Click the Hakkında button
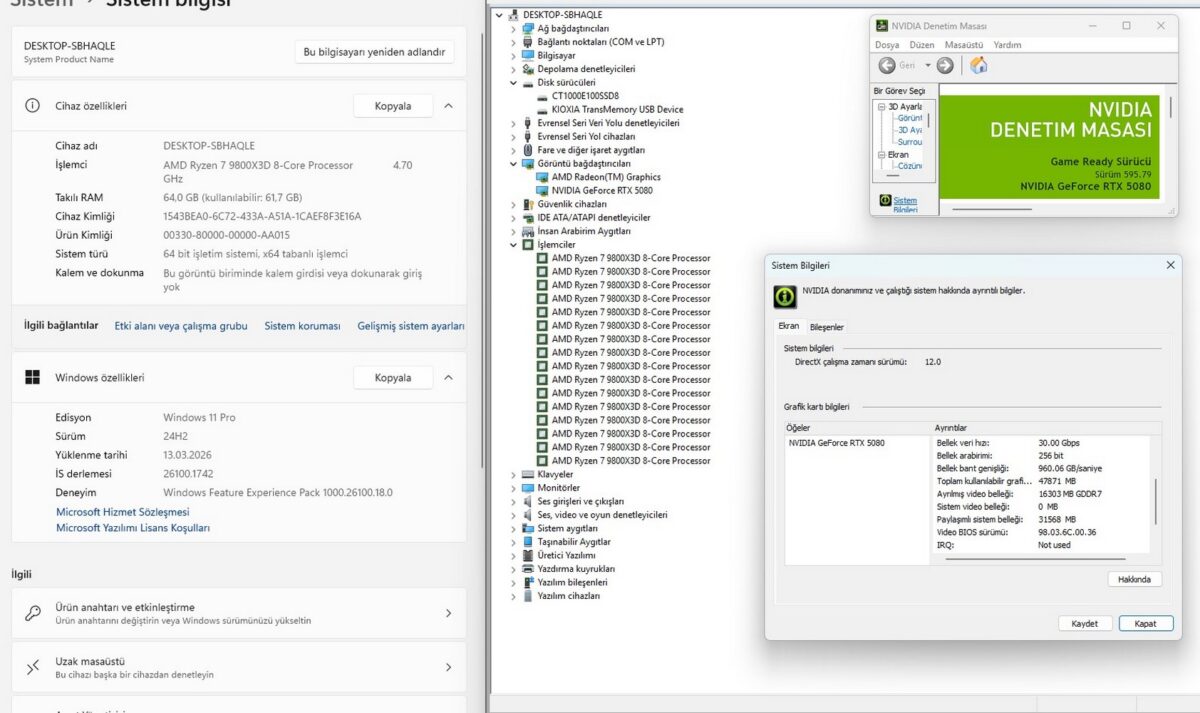The width and height of the screenshot is (1200, 713). (x=1134, y=579)
